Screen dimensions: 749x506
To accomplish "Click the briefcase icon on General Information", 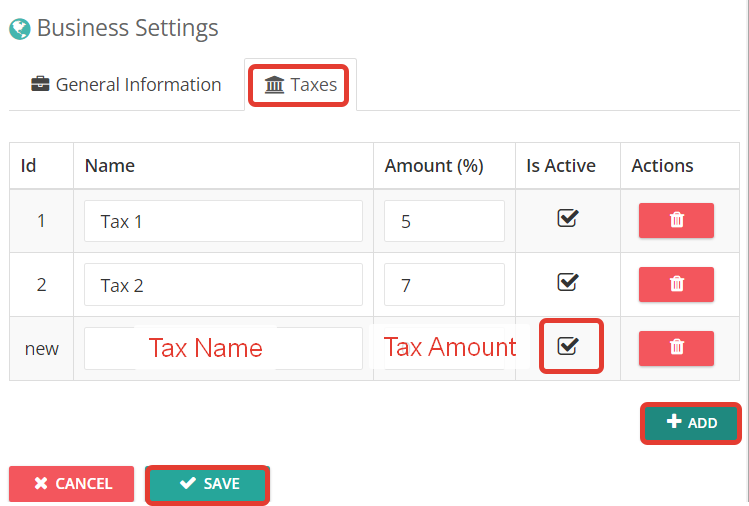I will [40, 84].
